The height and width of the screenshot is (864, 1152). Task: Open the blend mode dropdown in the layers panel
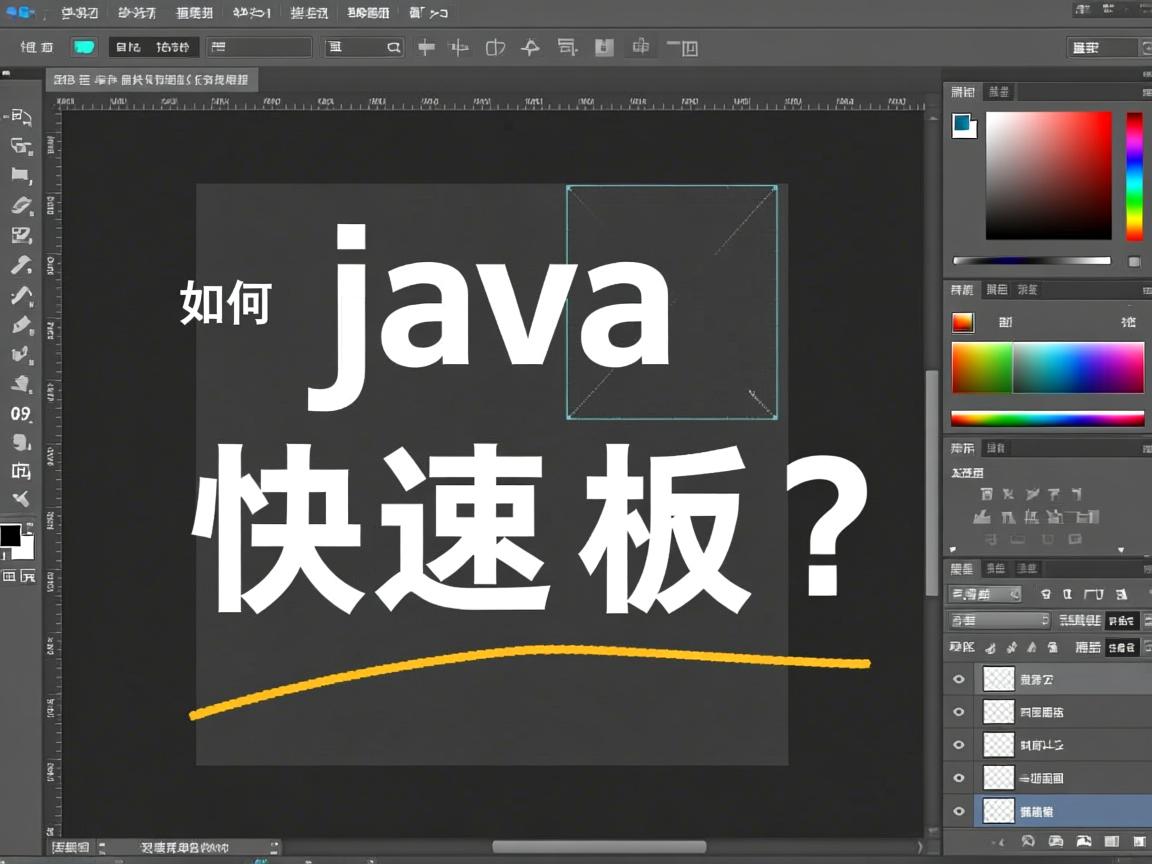999,620
